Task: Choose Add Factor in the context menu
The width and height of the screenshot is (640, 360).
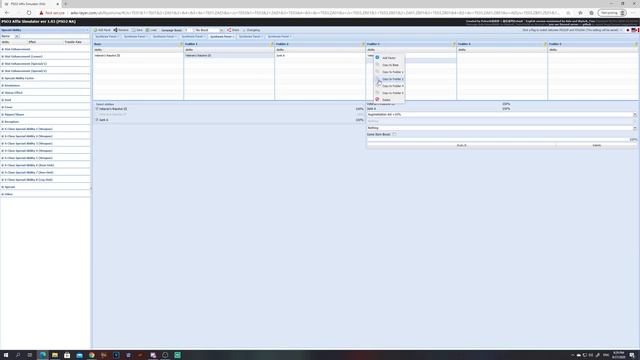Action: 389,58
